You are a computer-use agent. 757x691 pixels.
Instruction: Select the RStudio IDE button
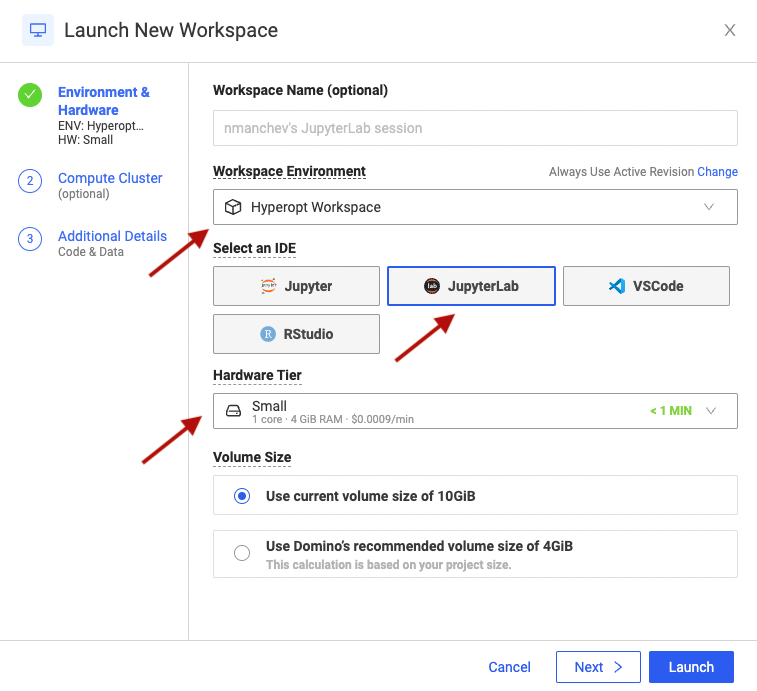[296, 334]
